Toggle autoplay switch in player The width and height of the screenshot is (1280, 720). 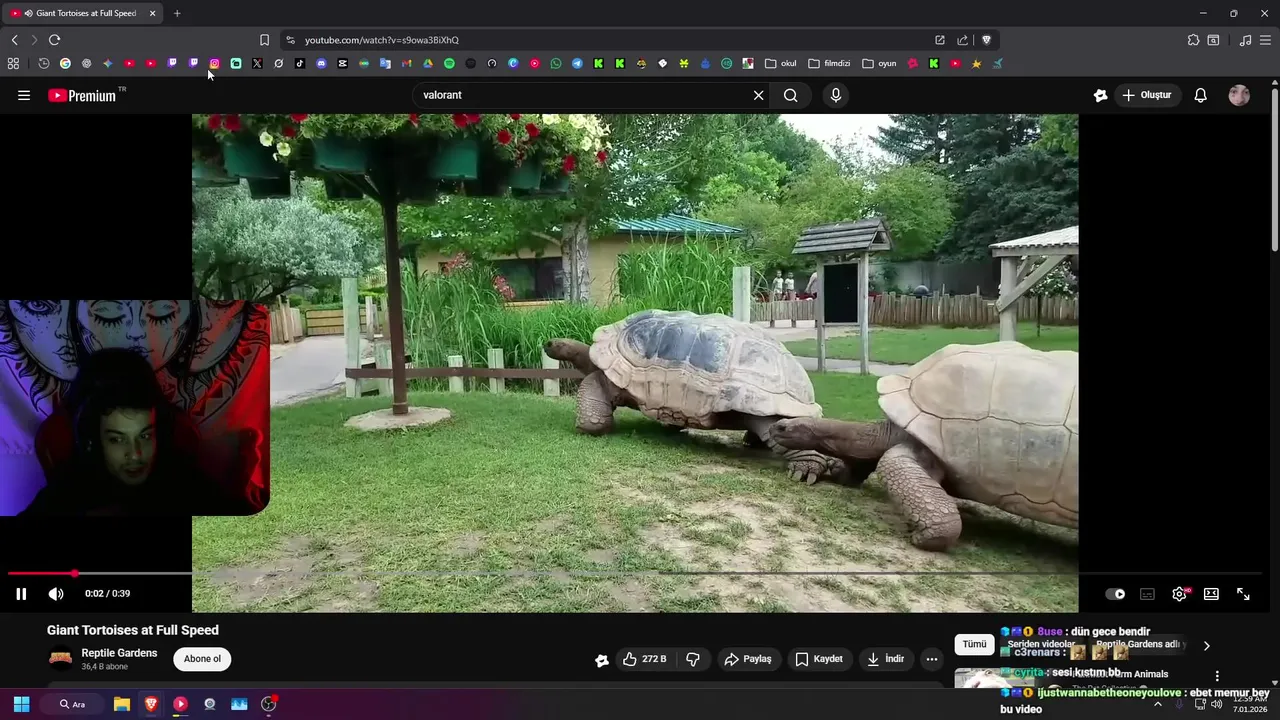(1115, 594)
